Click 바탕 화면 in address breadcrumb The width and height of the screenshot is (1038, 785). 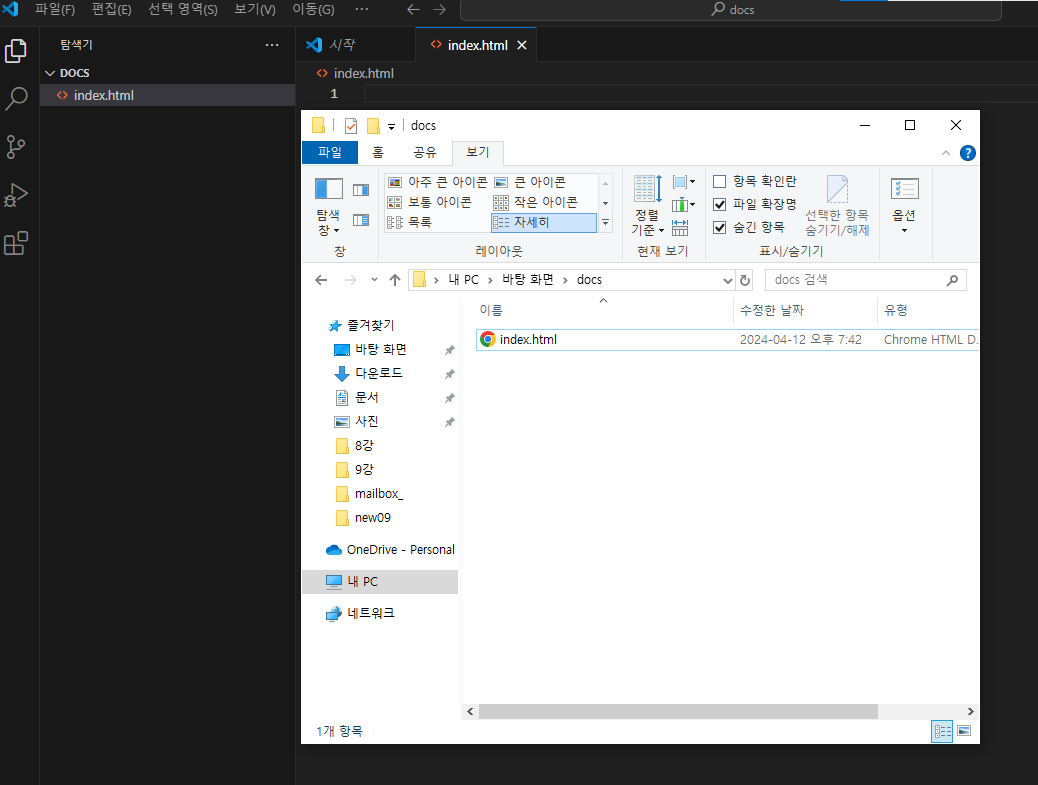point(528,279)
